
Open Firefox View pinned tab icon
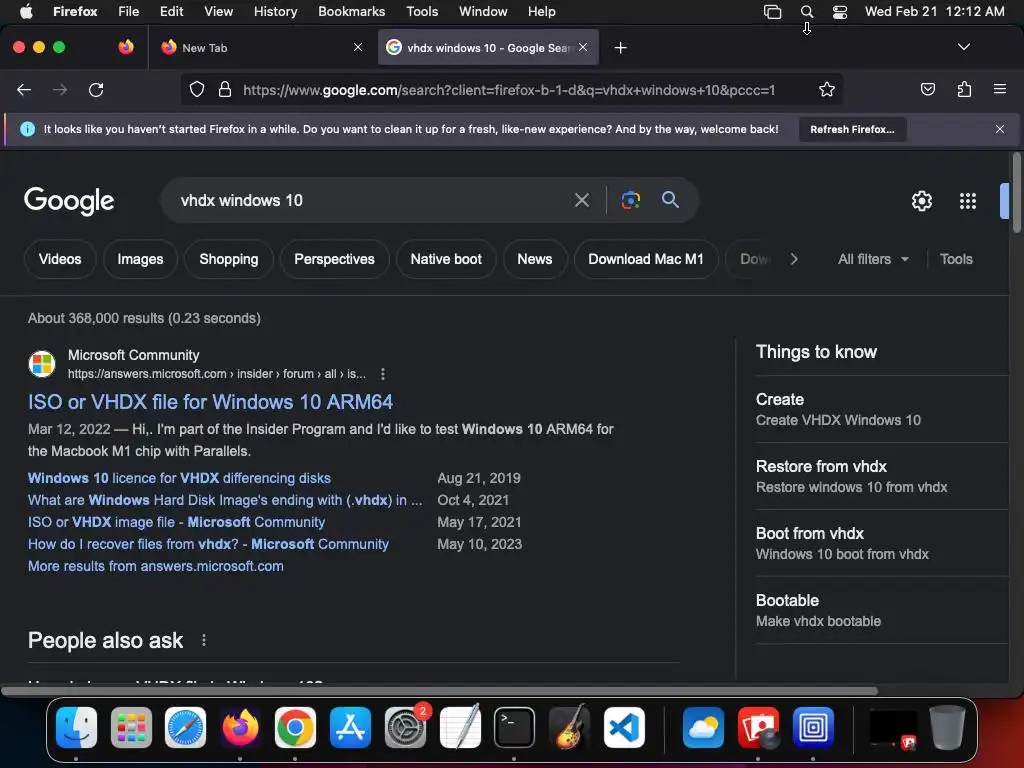tap(126, 47)
